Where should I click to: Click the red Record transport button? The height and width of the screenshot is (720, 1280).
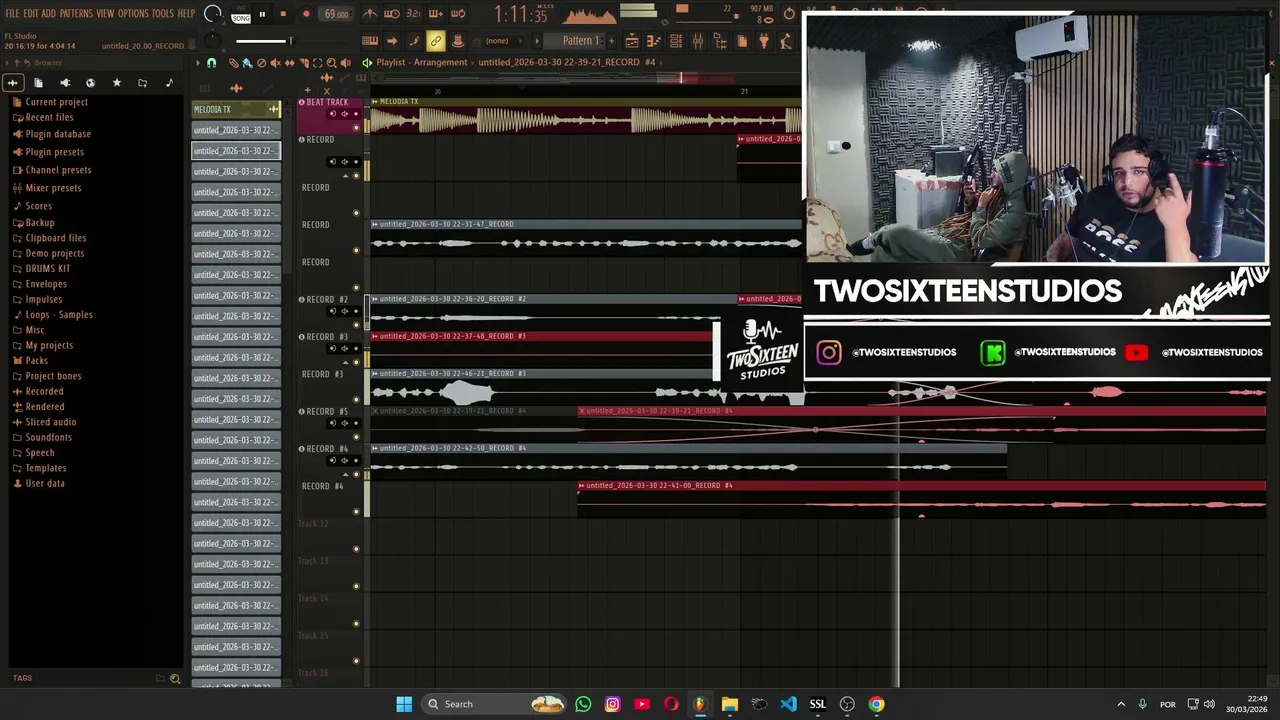pos(306,14)
